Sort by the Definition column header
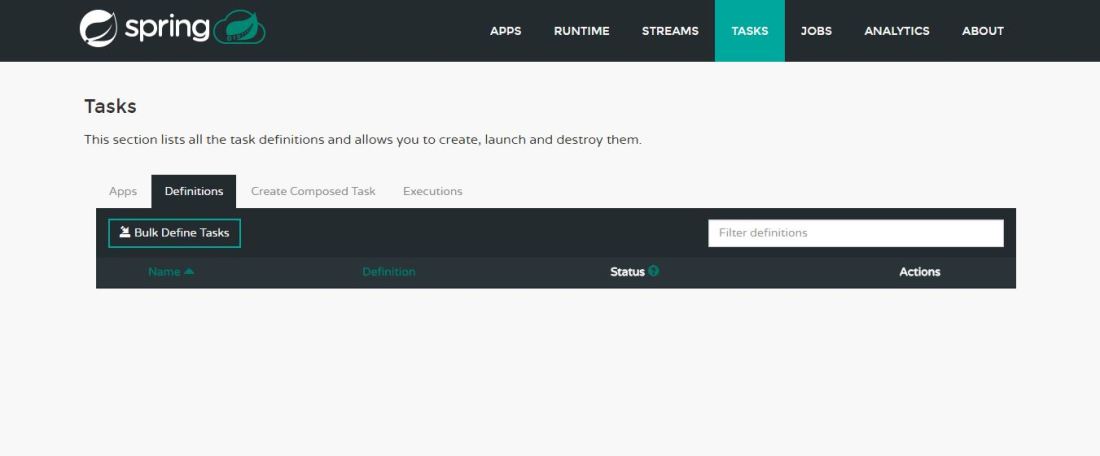 pyautogui.click(x=388, y=272)
